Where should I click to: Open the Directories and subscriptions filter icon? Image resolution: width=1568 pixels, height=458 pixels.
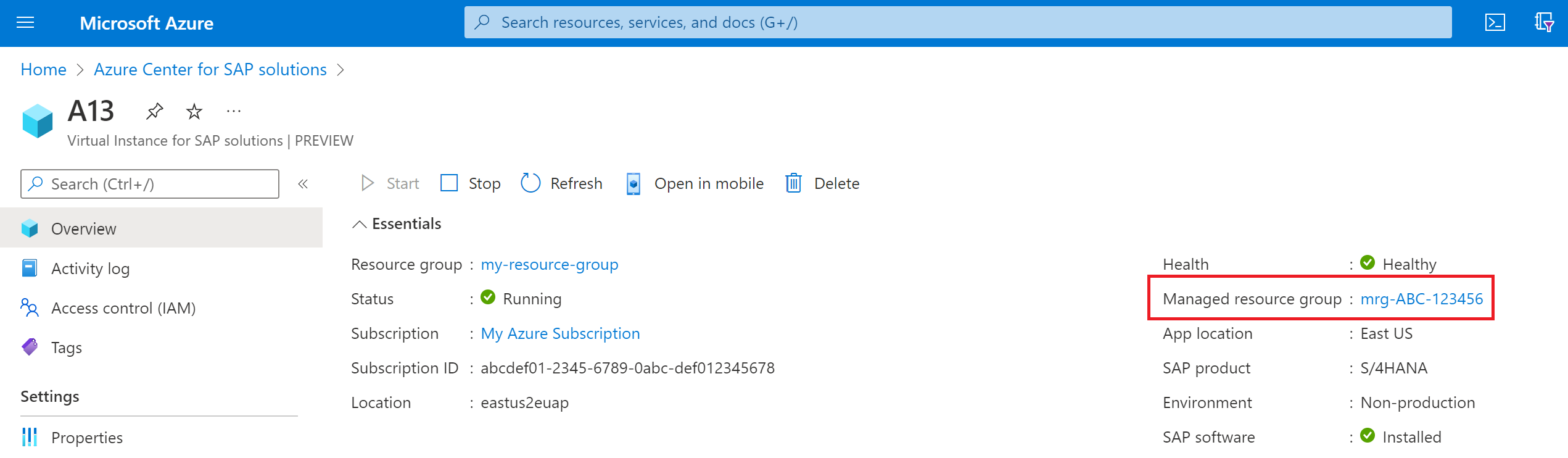(x=1544, y=23)
